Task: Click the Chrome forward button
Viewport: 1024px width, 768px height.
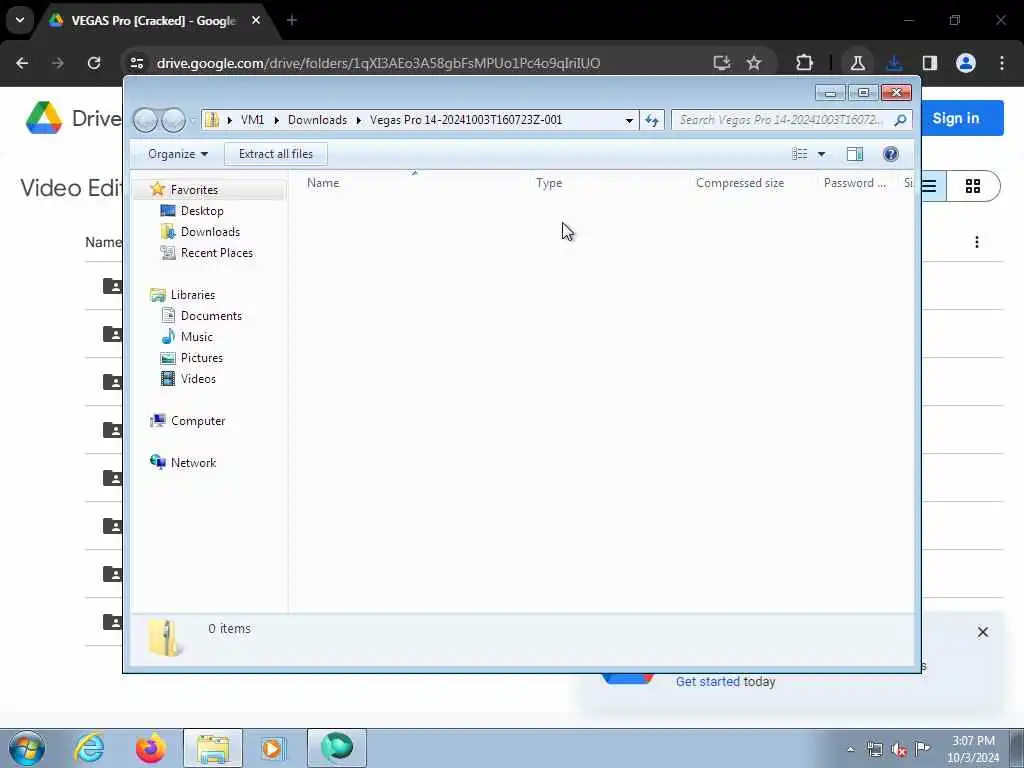Action: click(58, 63)
